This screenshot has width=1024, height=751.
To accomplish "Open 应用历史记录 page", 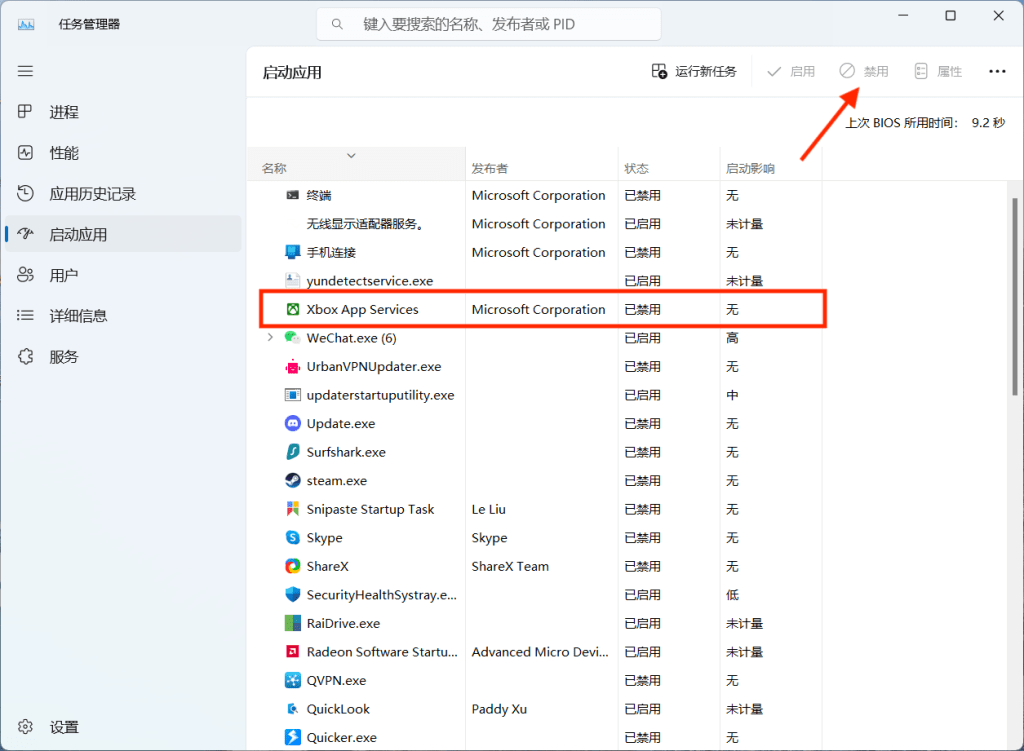I will point(123,194).
